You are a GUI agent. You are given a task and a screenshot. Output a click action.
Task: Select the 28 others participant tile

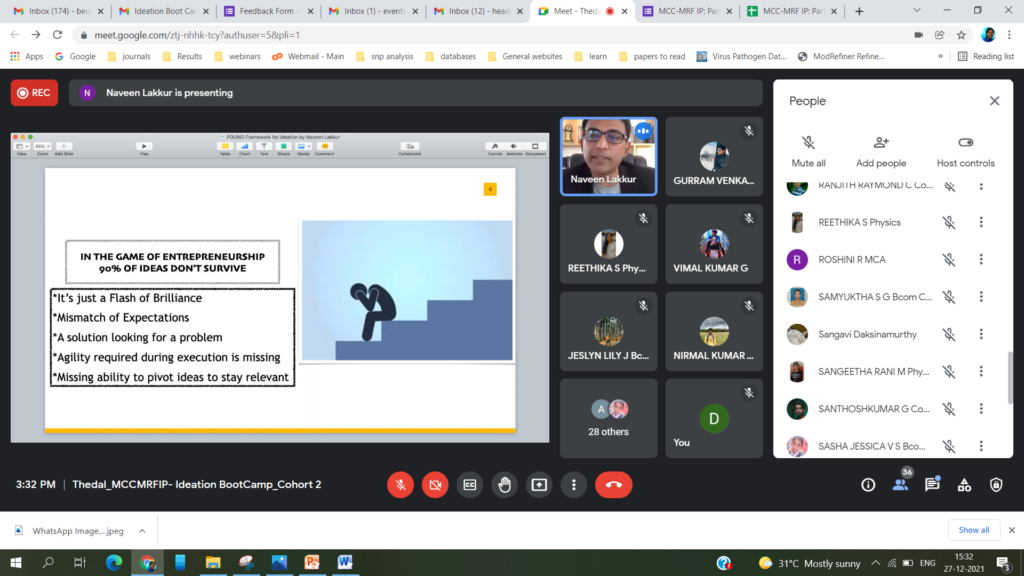pos(608,418)
